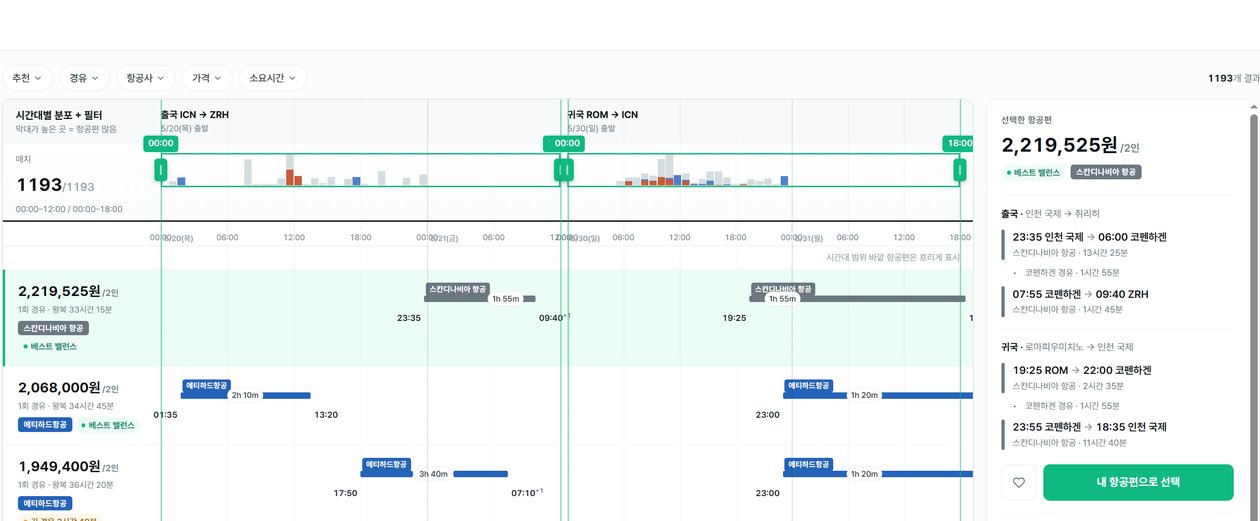1260x521 pixels.
Task: Click 귀국 ROM → ICN heading
Action: point(602,115)
